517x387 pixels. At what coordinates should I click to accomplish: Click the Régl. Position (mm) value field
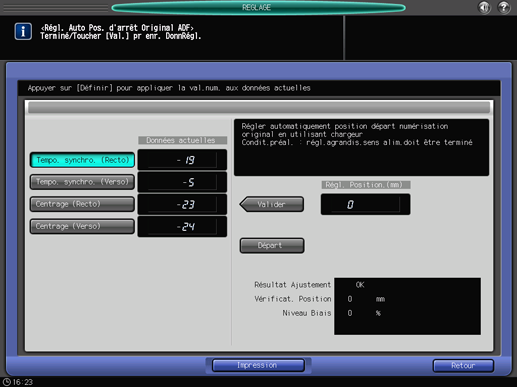point(365,204)
